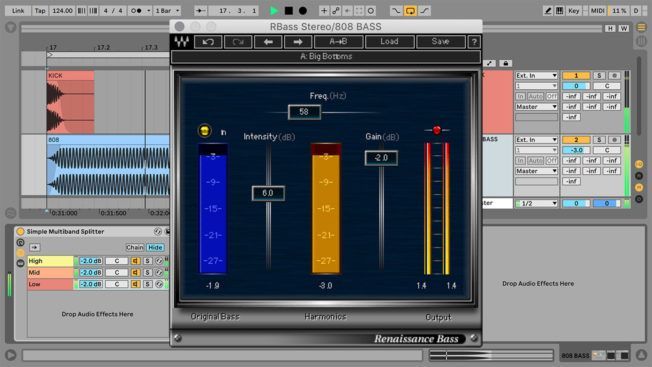Arm the KICK track for recording
Screen dimensions: 652x367
[x=614, y=76]
